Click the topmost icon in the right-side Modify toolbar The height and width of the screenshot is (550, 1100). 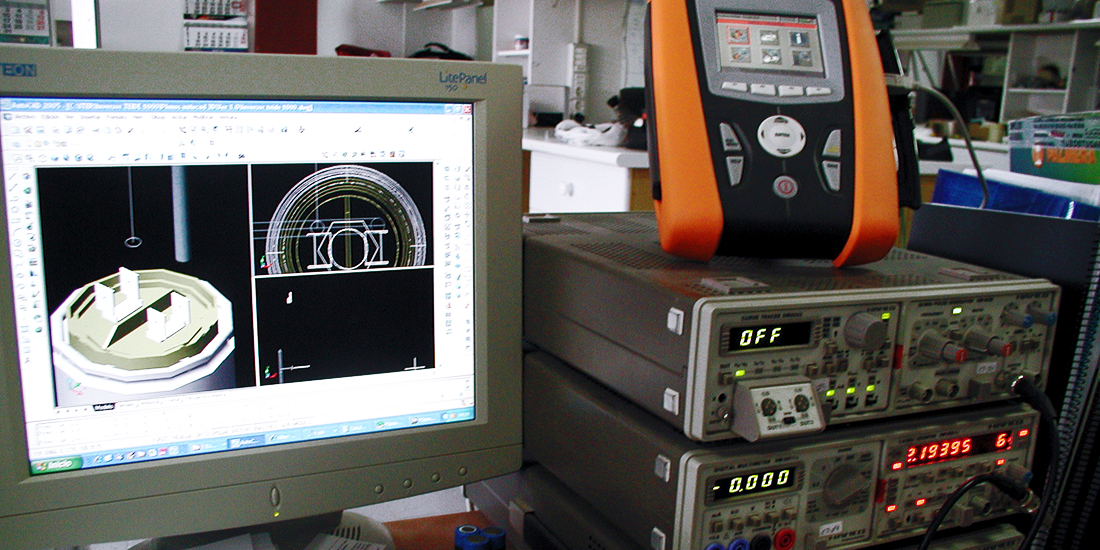click(x=446, y=170)
